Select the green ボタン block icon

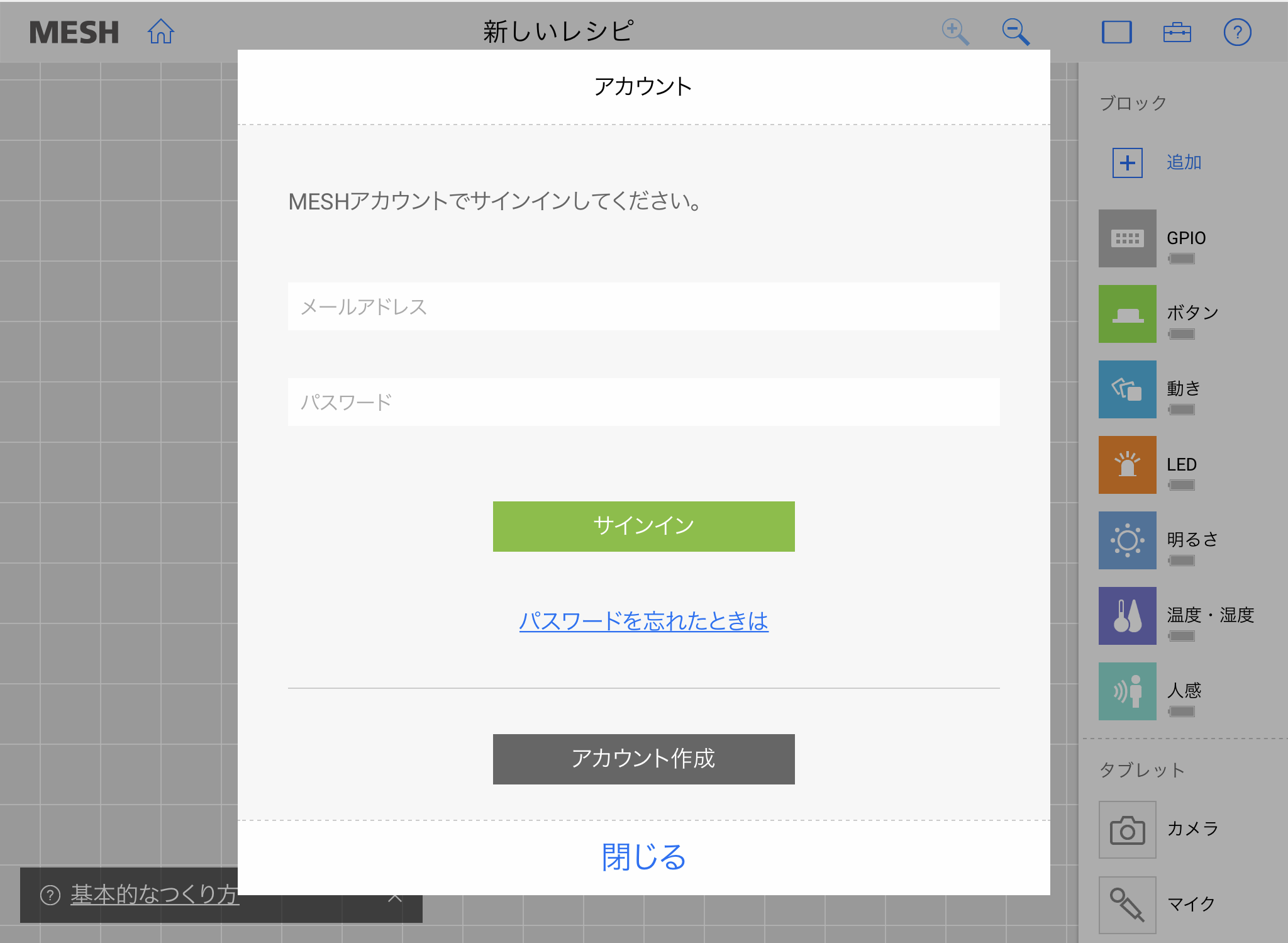1128,314
